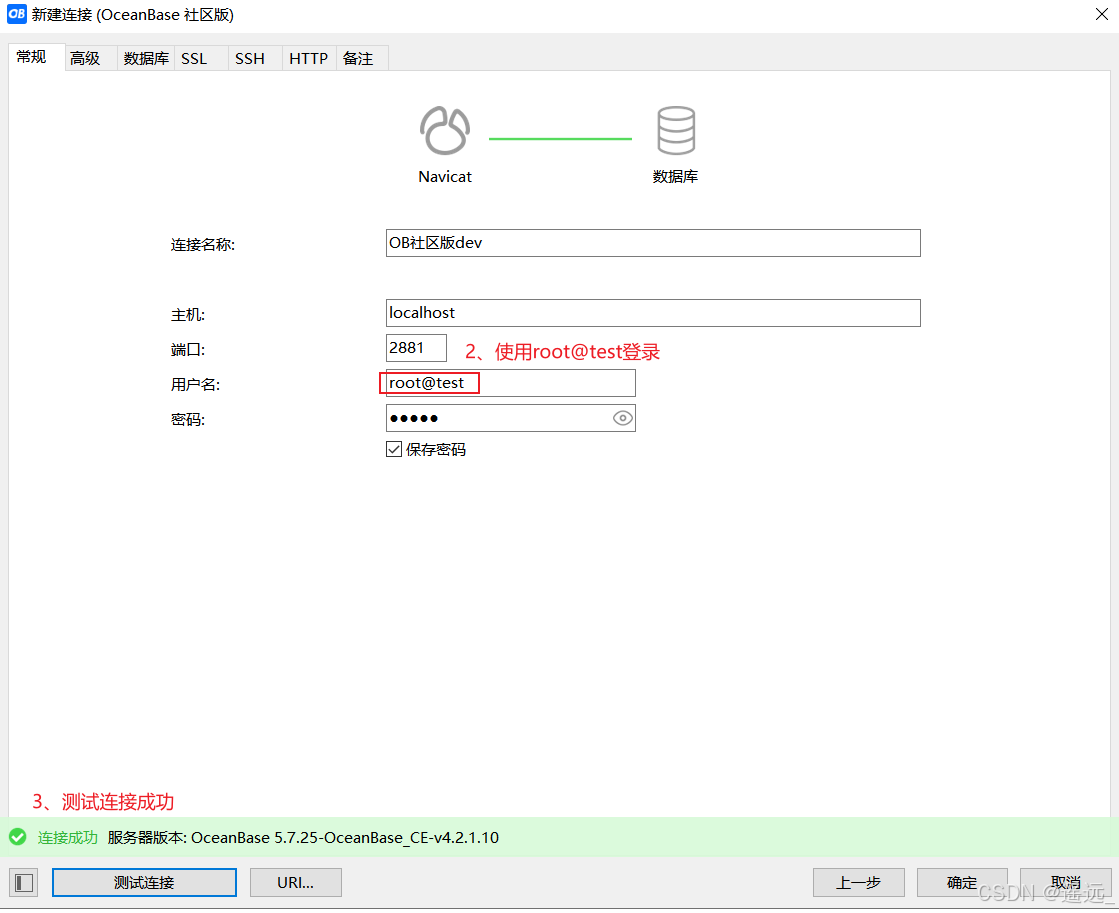Click the Navicat logo icon

(445, 131)
